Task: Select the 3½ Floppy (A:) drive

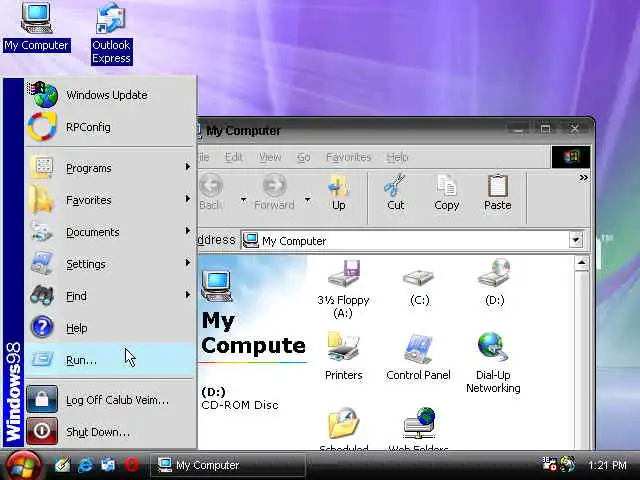Action: point(343,289)
